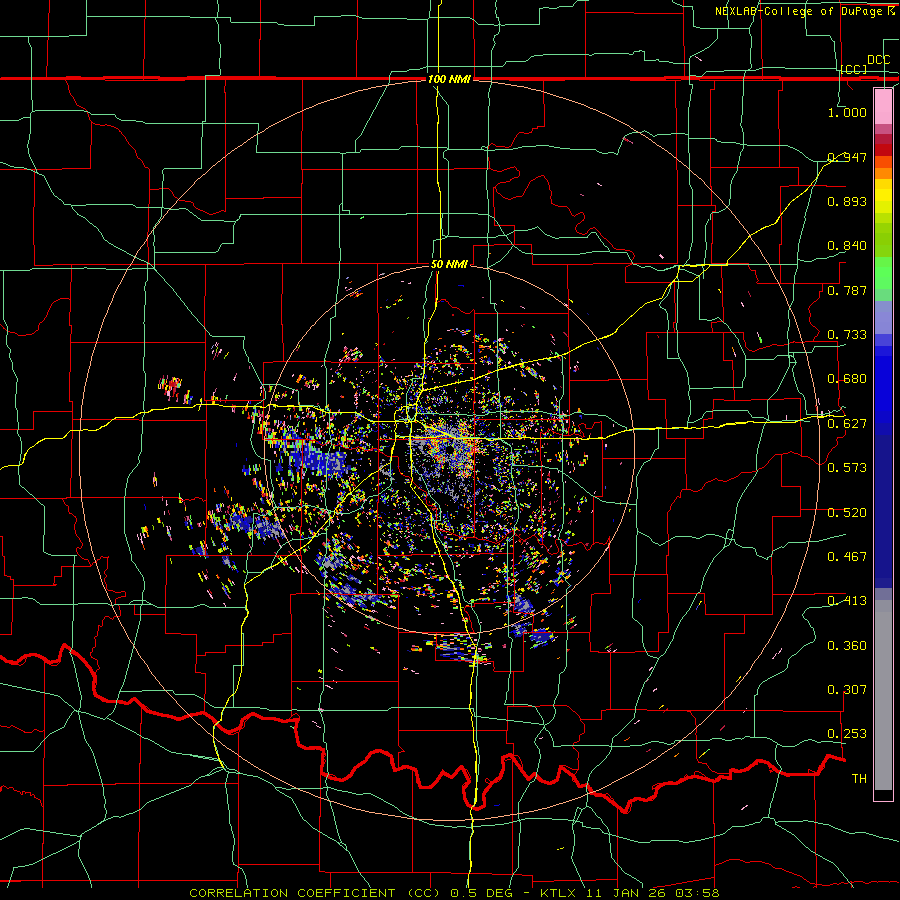Image resolution: width=900 pixels, height=900 pixels.
Task: Click the 0.467 legend value
Action: 847,557
